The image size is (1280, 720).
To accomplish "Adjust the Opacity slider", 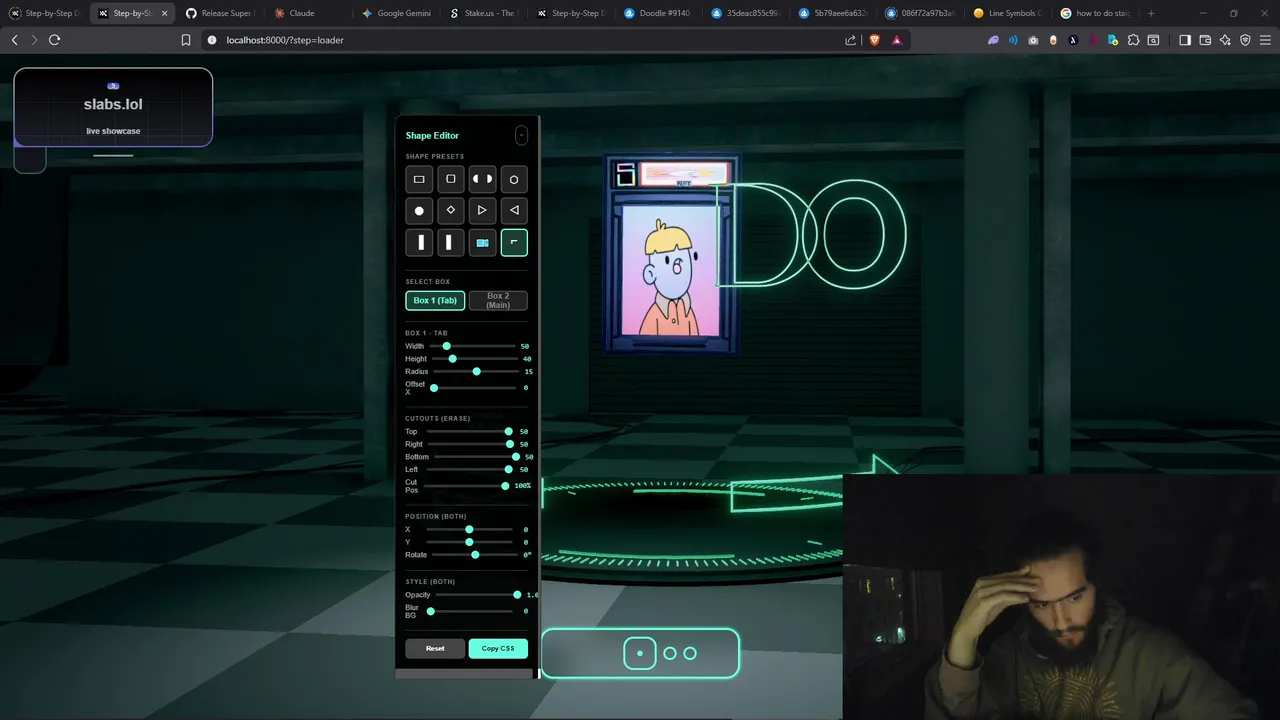I will [478, 595].
